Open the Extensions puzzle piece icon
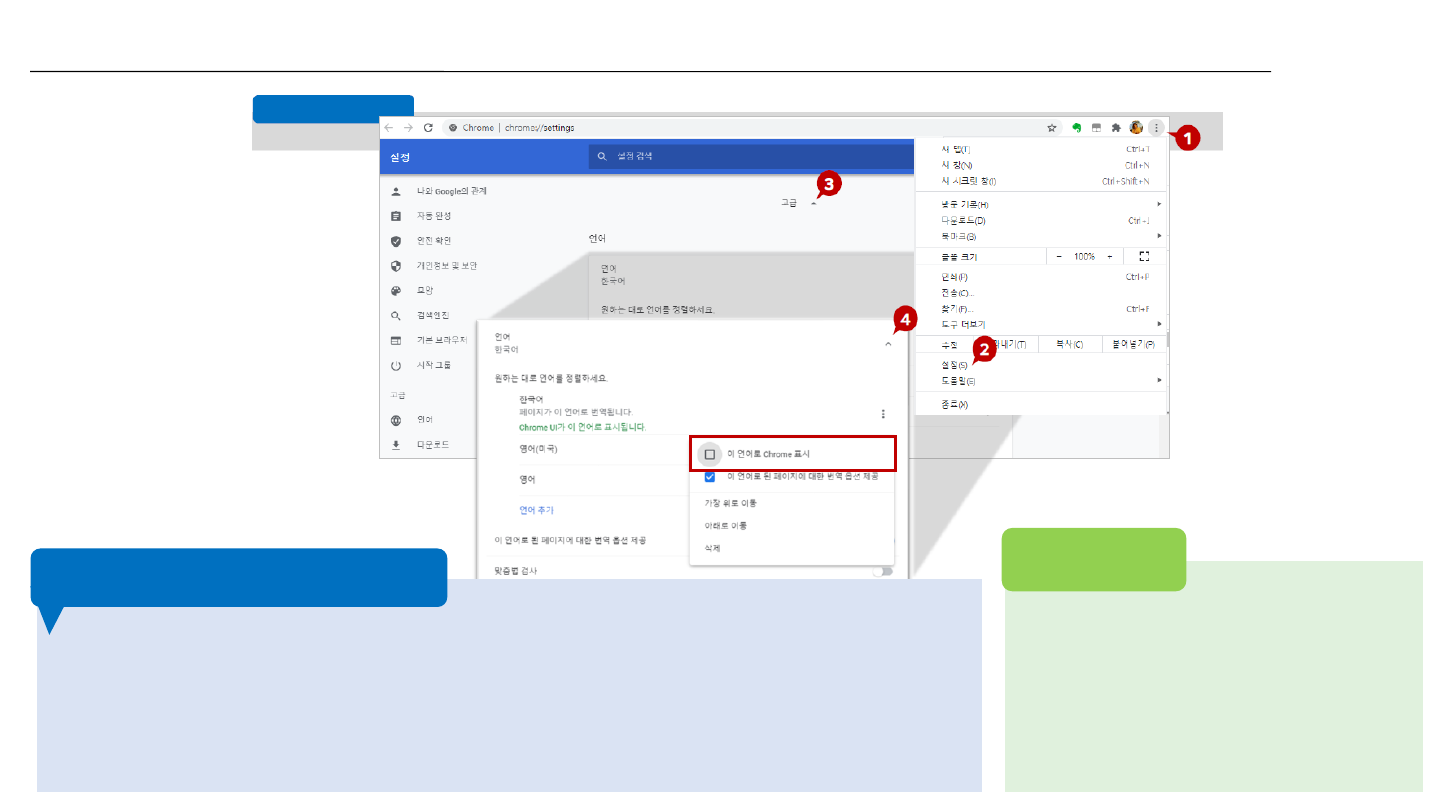Screen dimensions: 1440x810 coord(1116,128)
